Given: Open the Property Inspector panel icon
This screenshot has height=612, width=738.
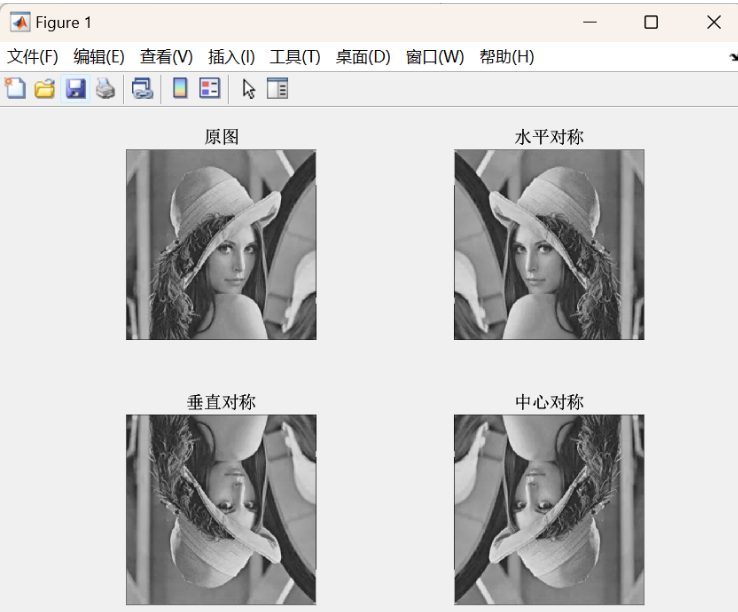Looking at the screenshot, I should 277,88.
